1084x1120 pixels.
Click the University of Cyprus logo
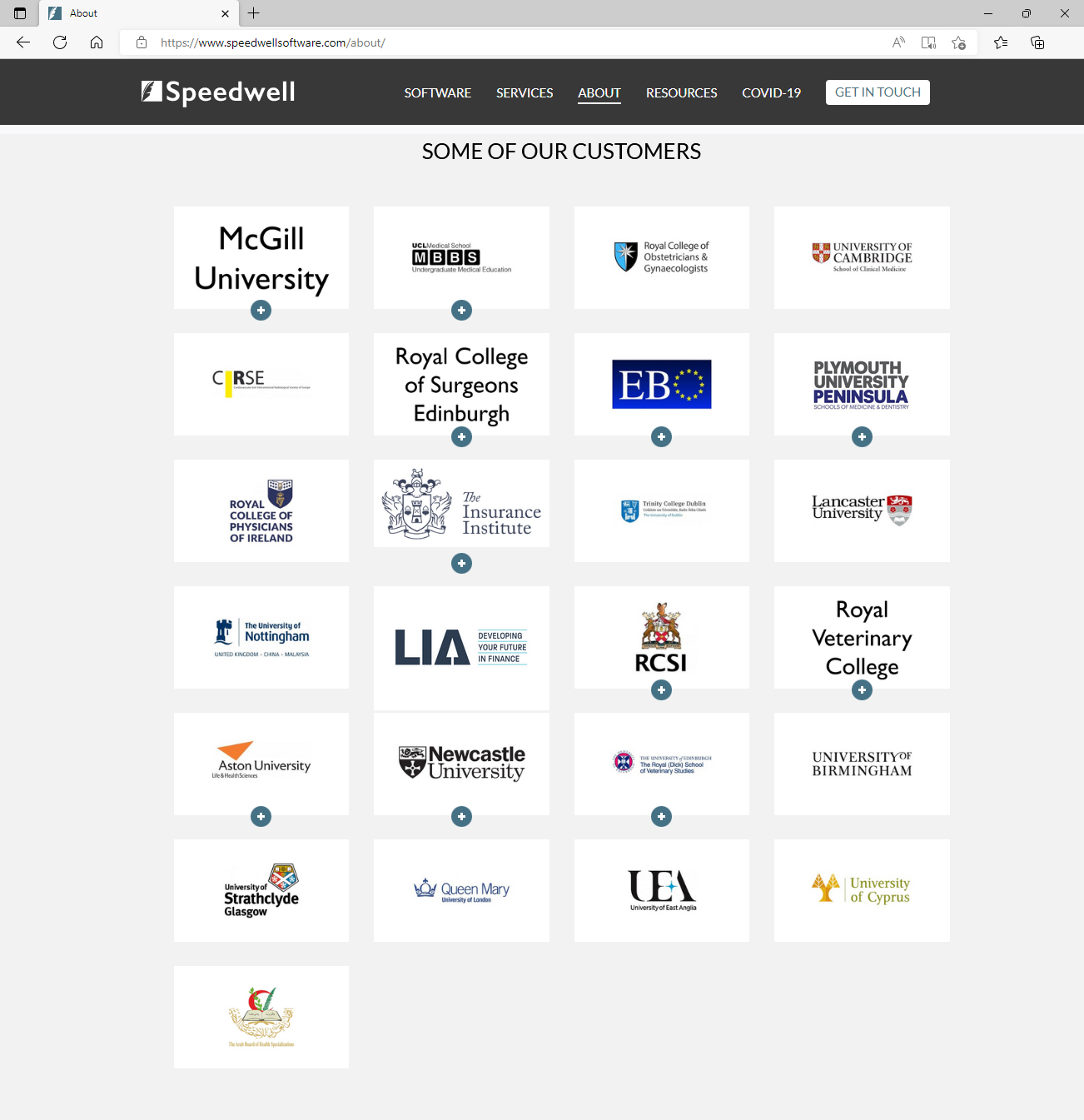coord(862,891)
